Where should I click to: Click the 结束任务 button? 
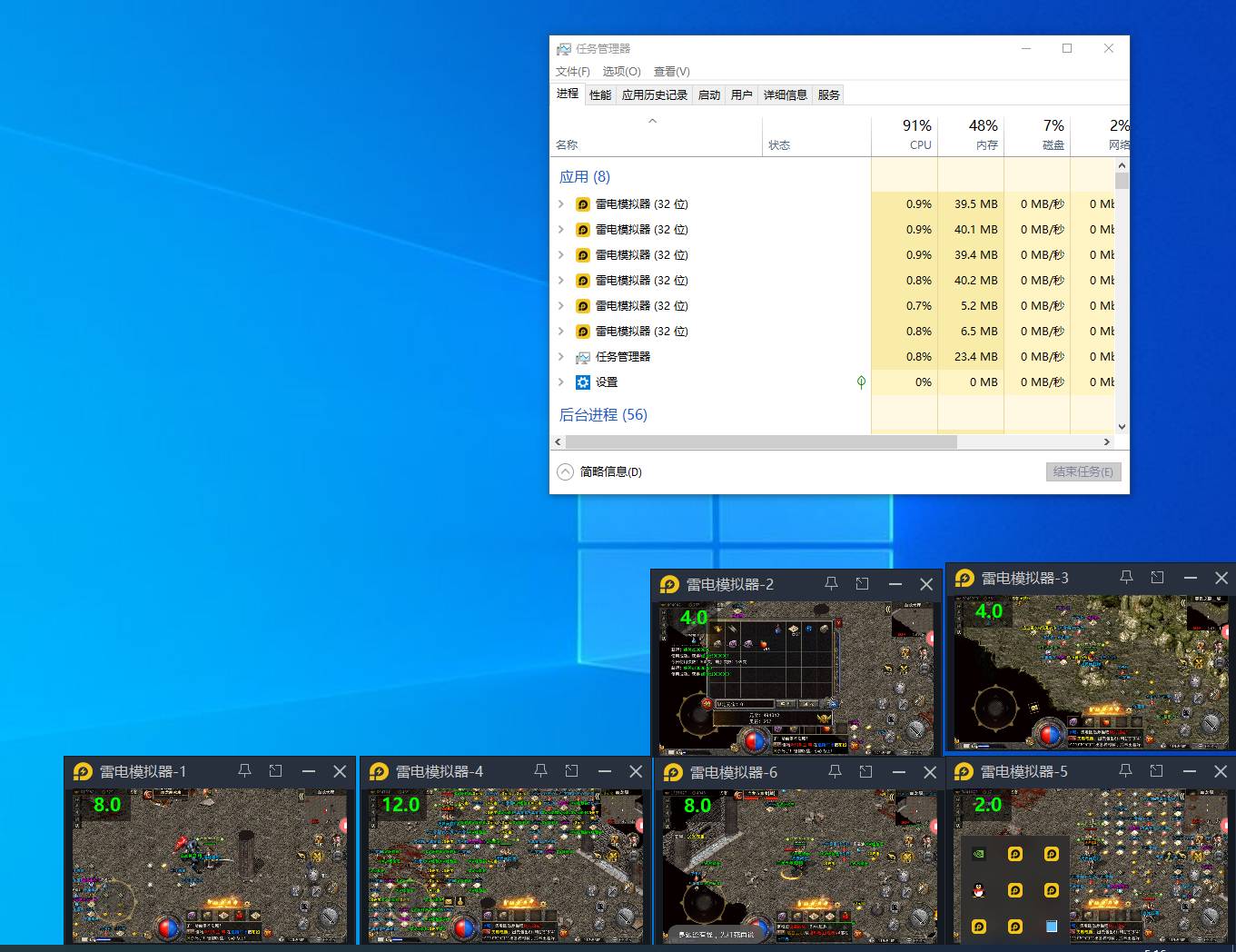(x=1083, y=471)
